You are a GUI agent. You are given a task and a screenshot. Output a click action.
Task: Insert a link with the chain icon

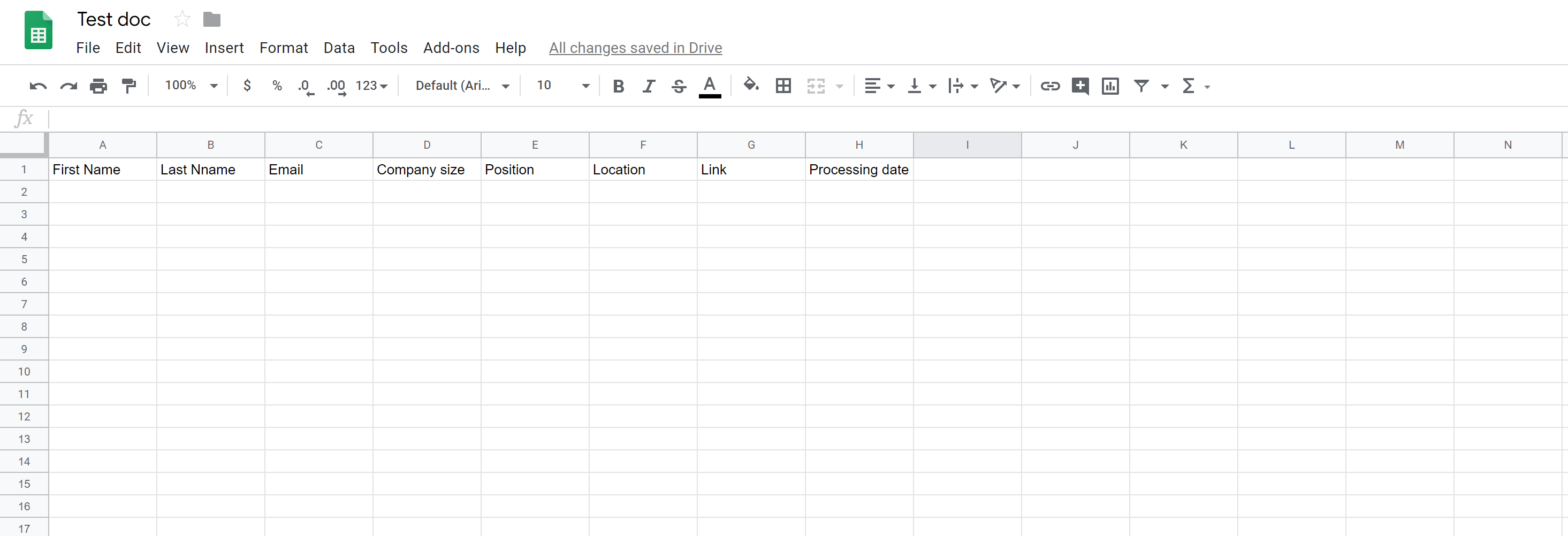(1050, 86)
